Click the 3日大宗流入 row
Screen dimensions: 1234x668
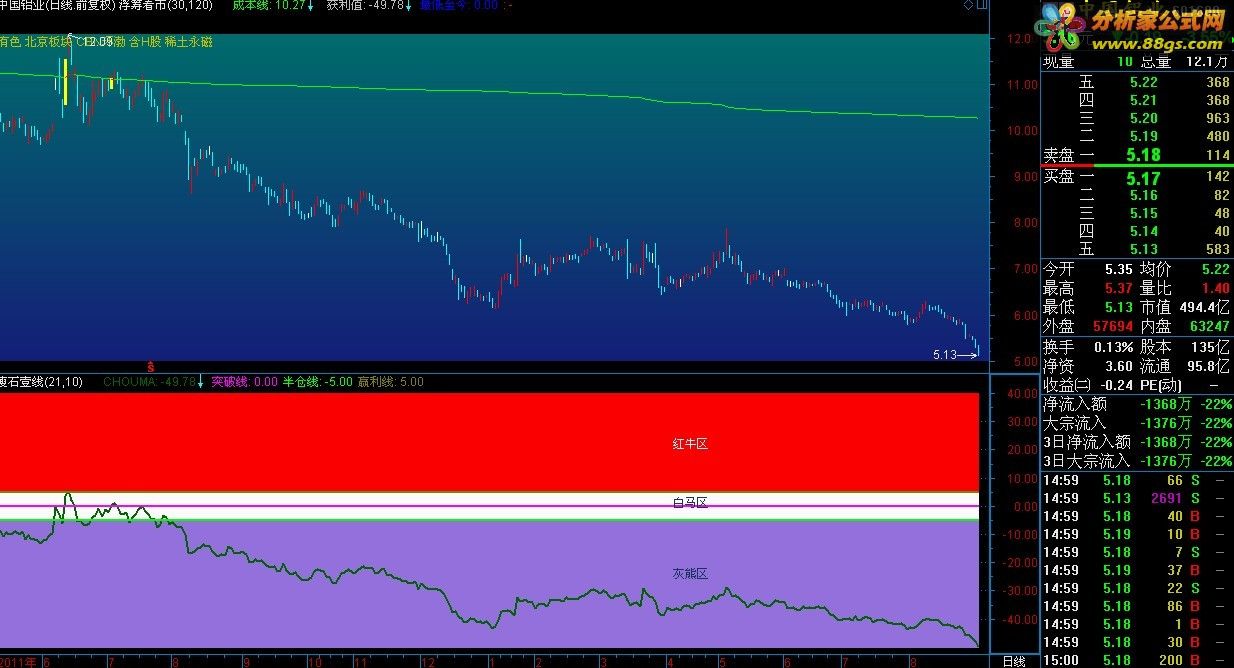point(1137,461)
